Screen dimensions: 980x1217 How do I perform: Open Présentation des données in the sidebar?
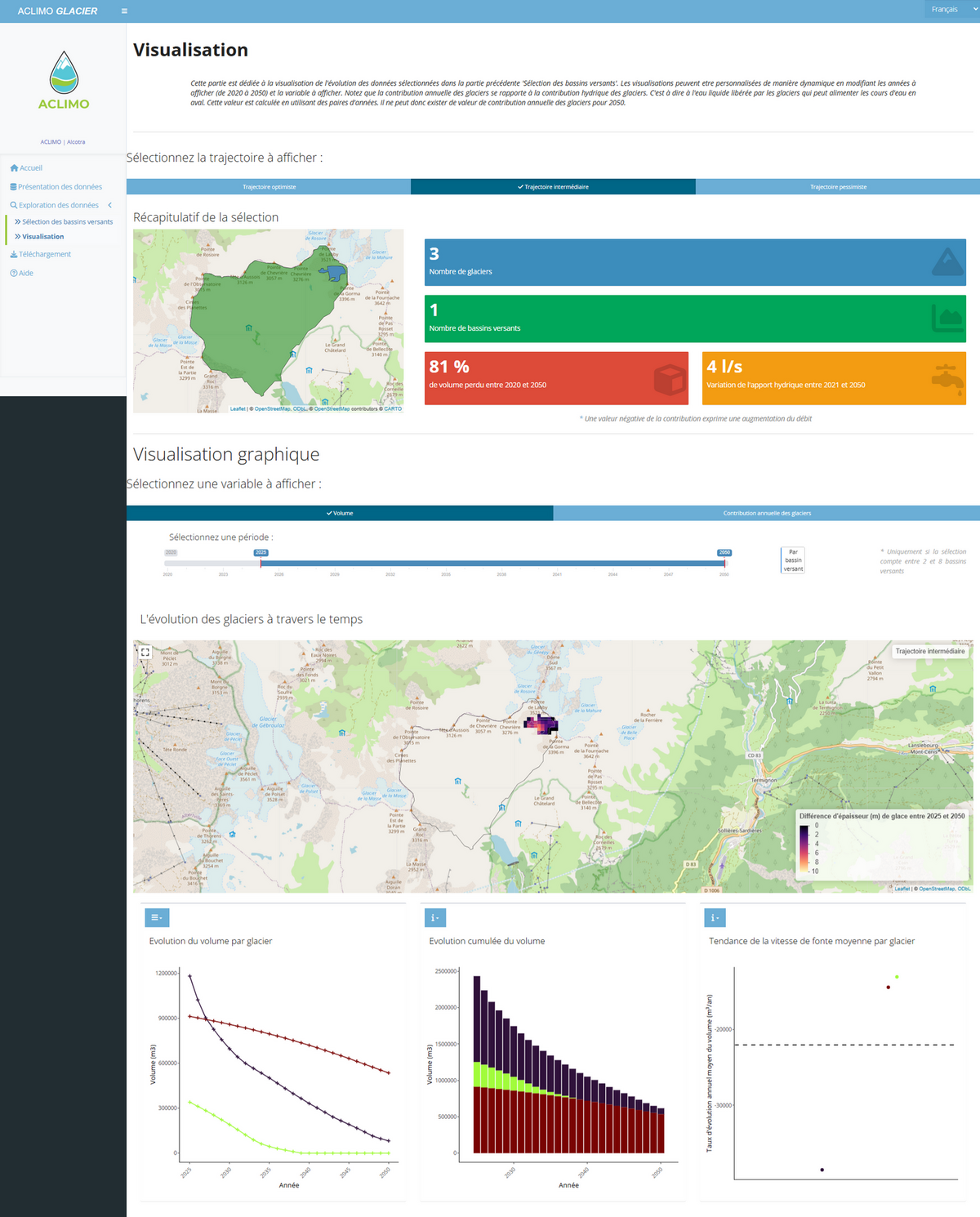(x=60, y=187)
